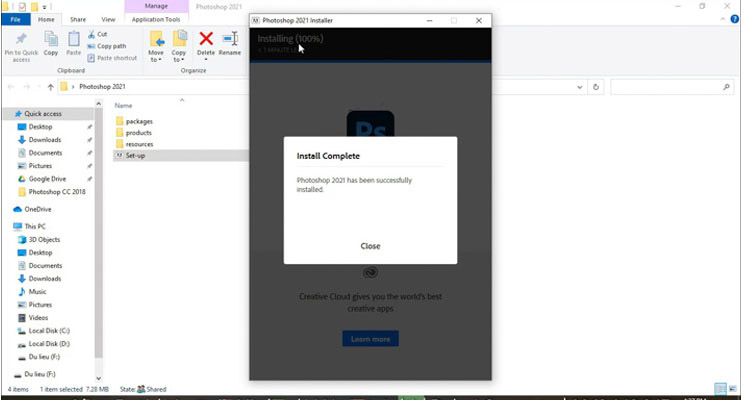Screen dimensions: 750x400
Task: Open Documents under This PC
Action: (x=45, y=265)
